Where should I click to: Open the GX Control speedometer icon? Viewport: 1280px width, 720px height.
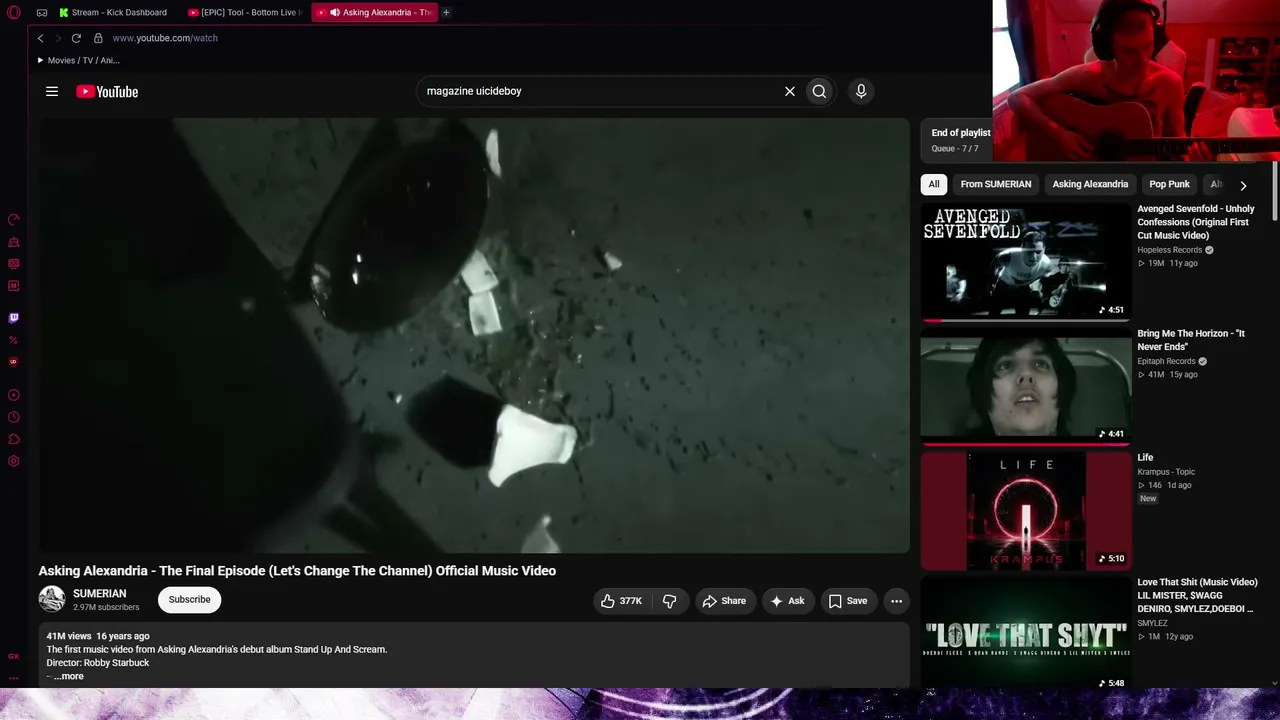click(14, 219)
